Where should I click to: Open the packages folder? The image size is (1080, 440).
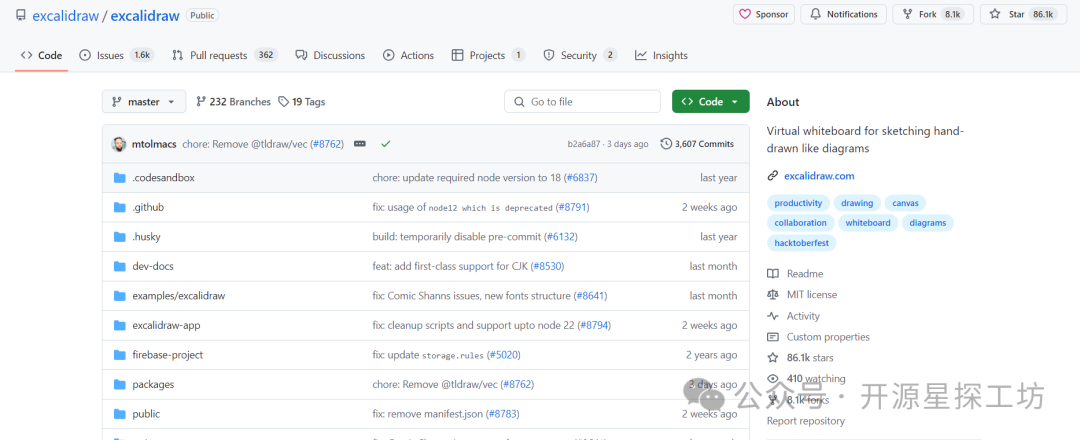tap(153, 384)
